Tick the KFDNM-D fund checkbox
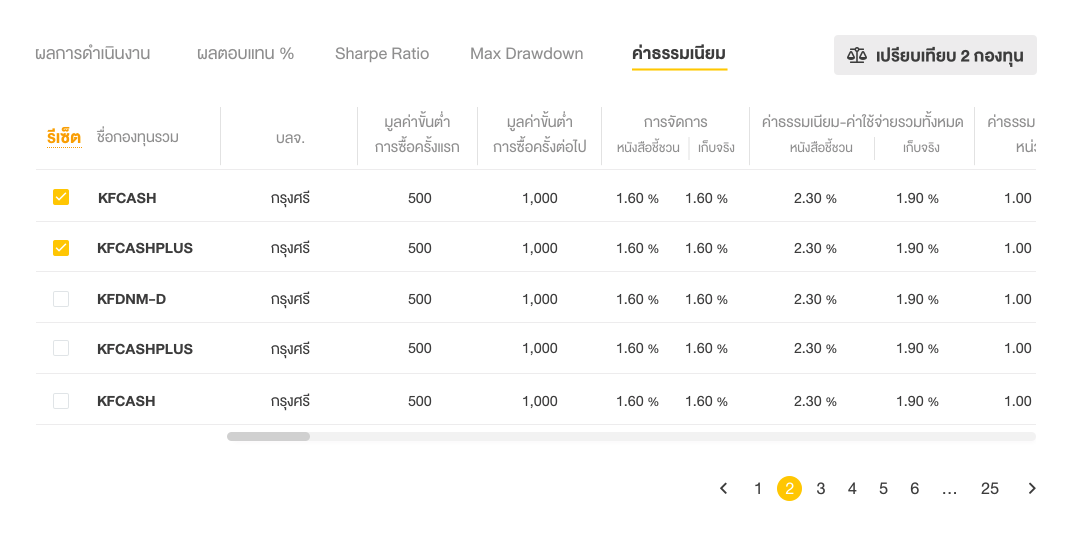1080x538 pixels. point(61,298)
